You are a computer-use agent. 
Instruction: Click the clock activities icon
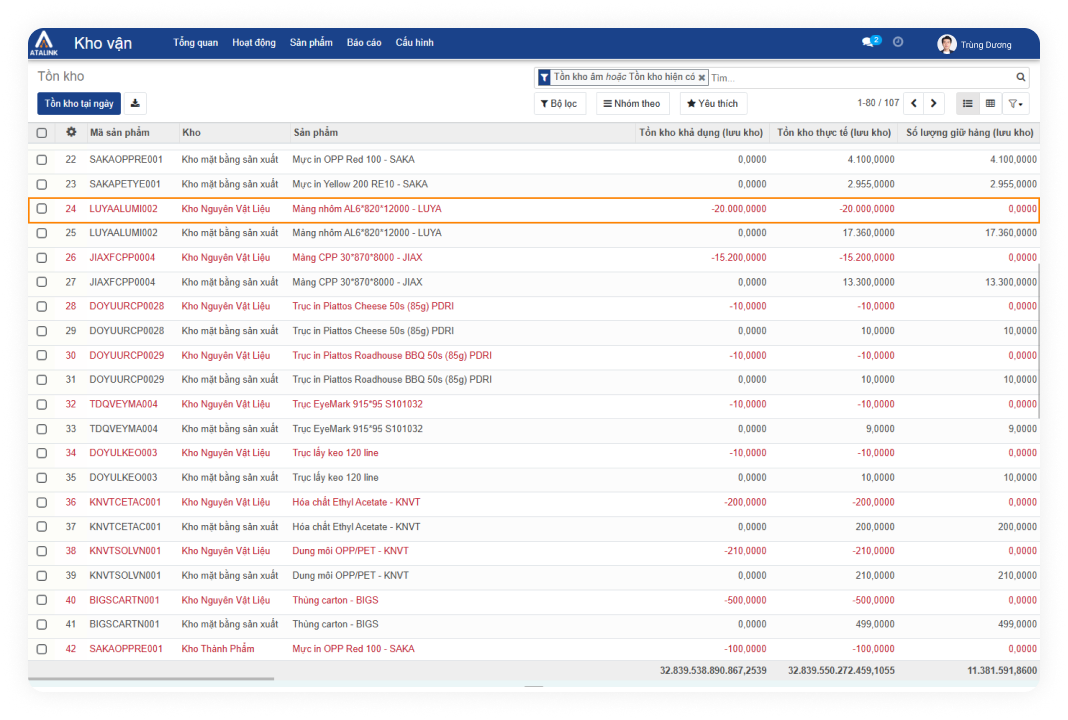(x=898, y=42)
